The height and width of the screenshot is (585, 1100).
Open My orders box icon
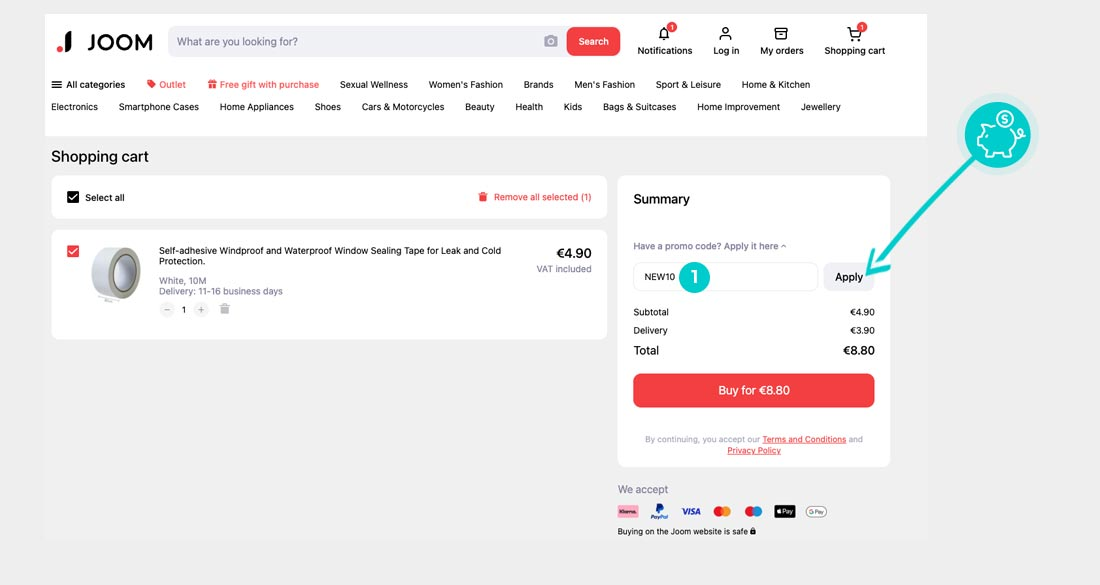click(x=781, y=34)
